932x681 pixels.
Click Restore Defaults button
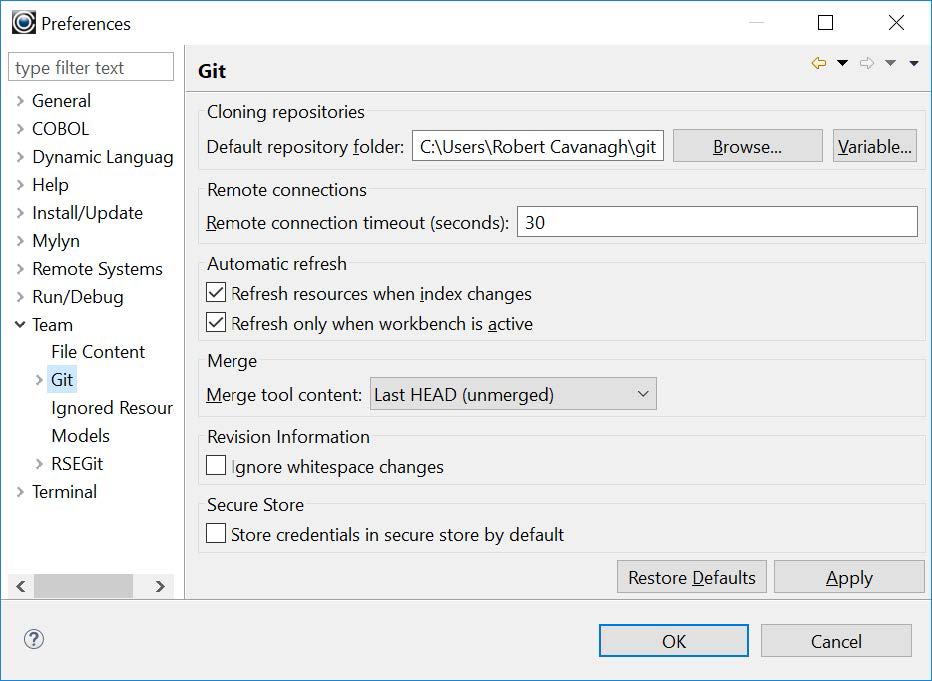click(x=692, y=578)
